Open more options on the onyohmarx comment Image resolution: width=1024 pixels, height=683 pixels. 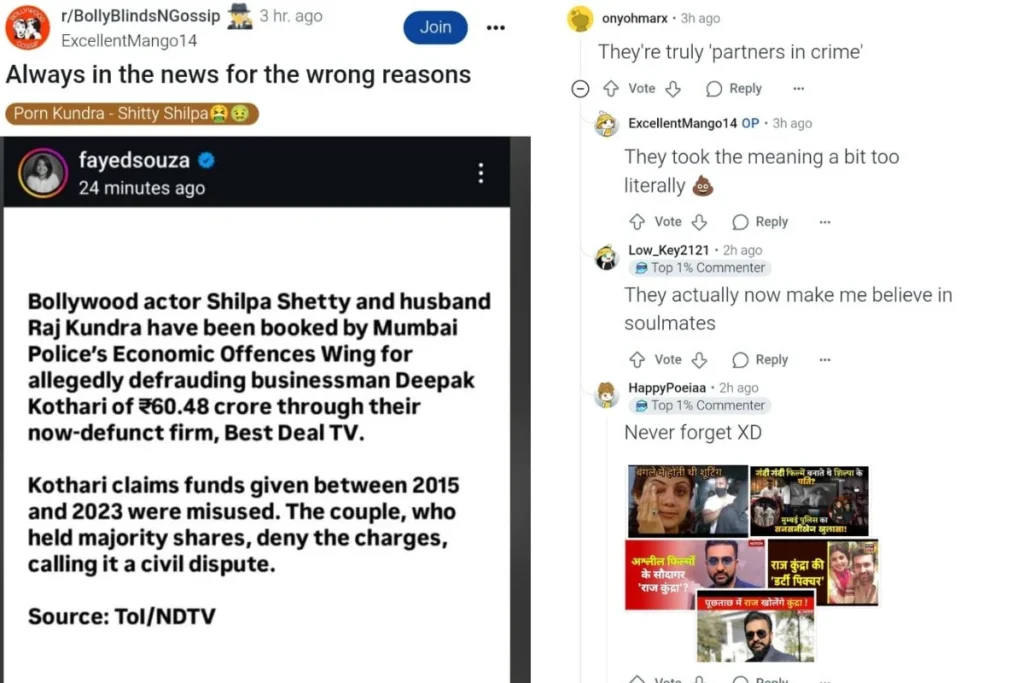pyautogui.click(x=799, y=89)
